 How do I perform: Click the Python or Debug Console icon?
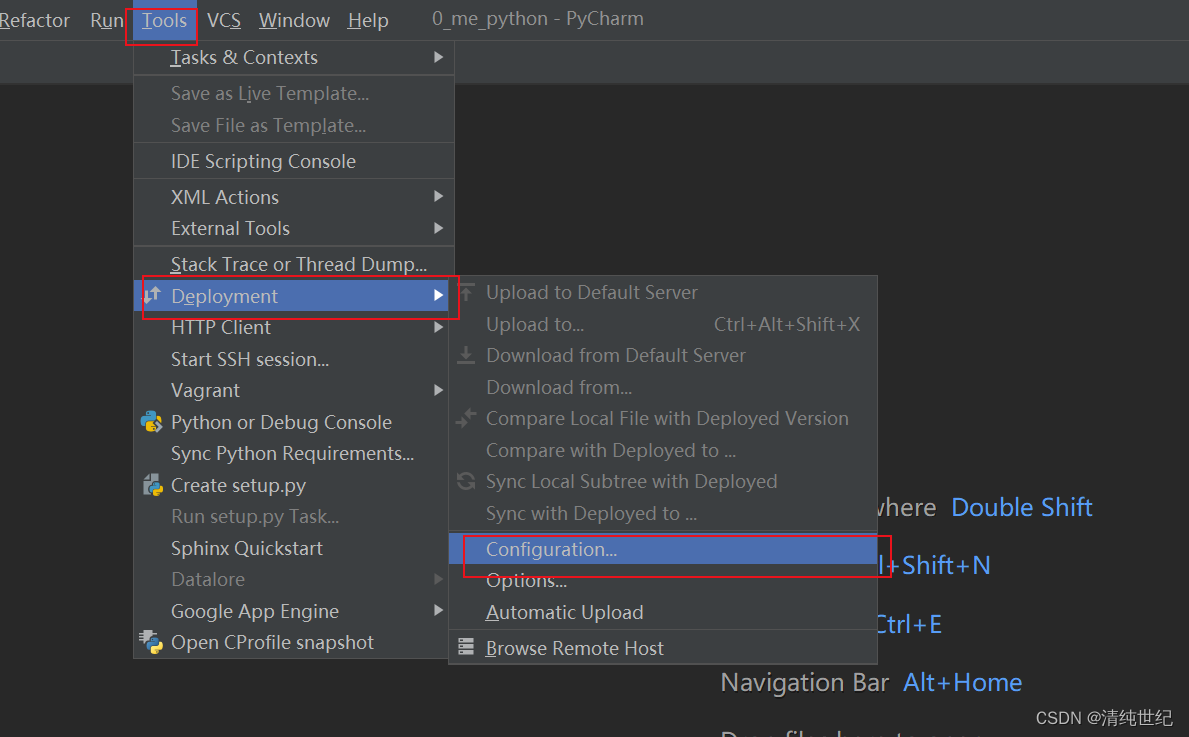coord(152,422)
